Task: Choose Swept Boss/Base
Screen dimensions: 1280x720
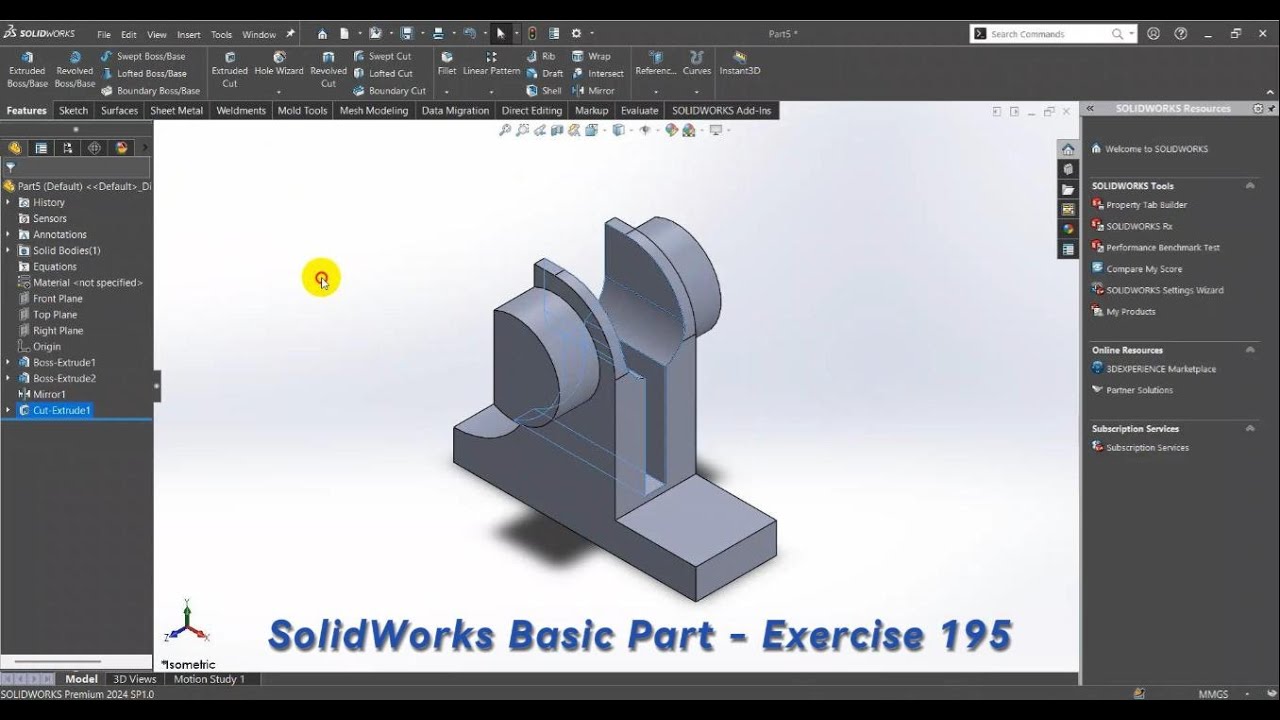Action: click(143, 56)
